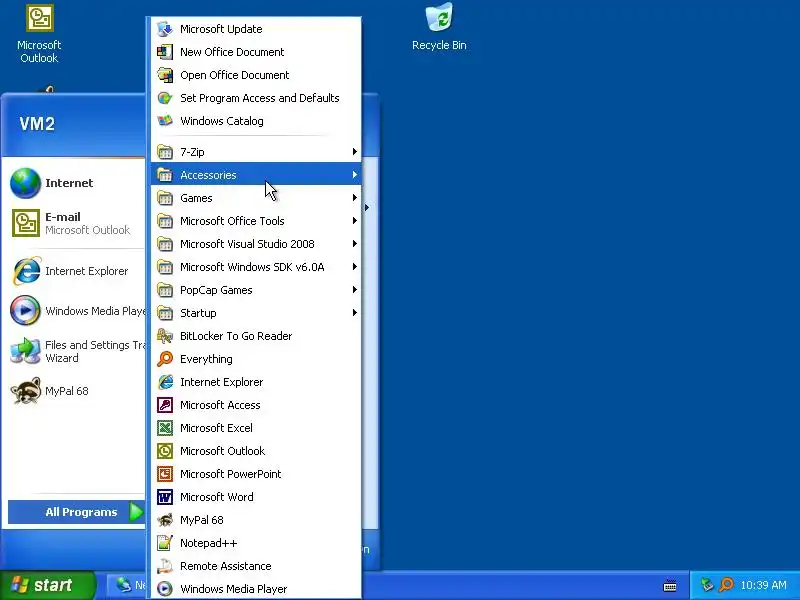Click the Internet Explorer icon in programs list
Viewport: 800px width, 600px height.
(164, 382)
